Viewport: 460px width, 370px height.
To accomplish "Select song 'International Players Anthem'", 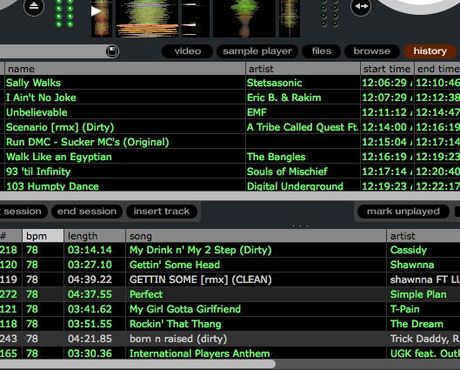I will click(x=200, y=353).
